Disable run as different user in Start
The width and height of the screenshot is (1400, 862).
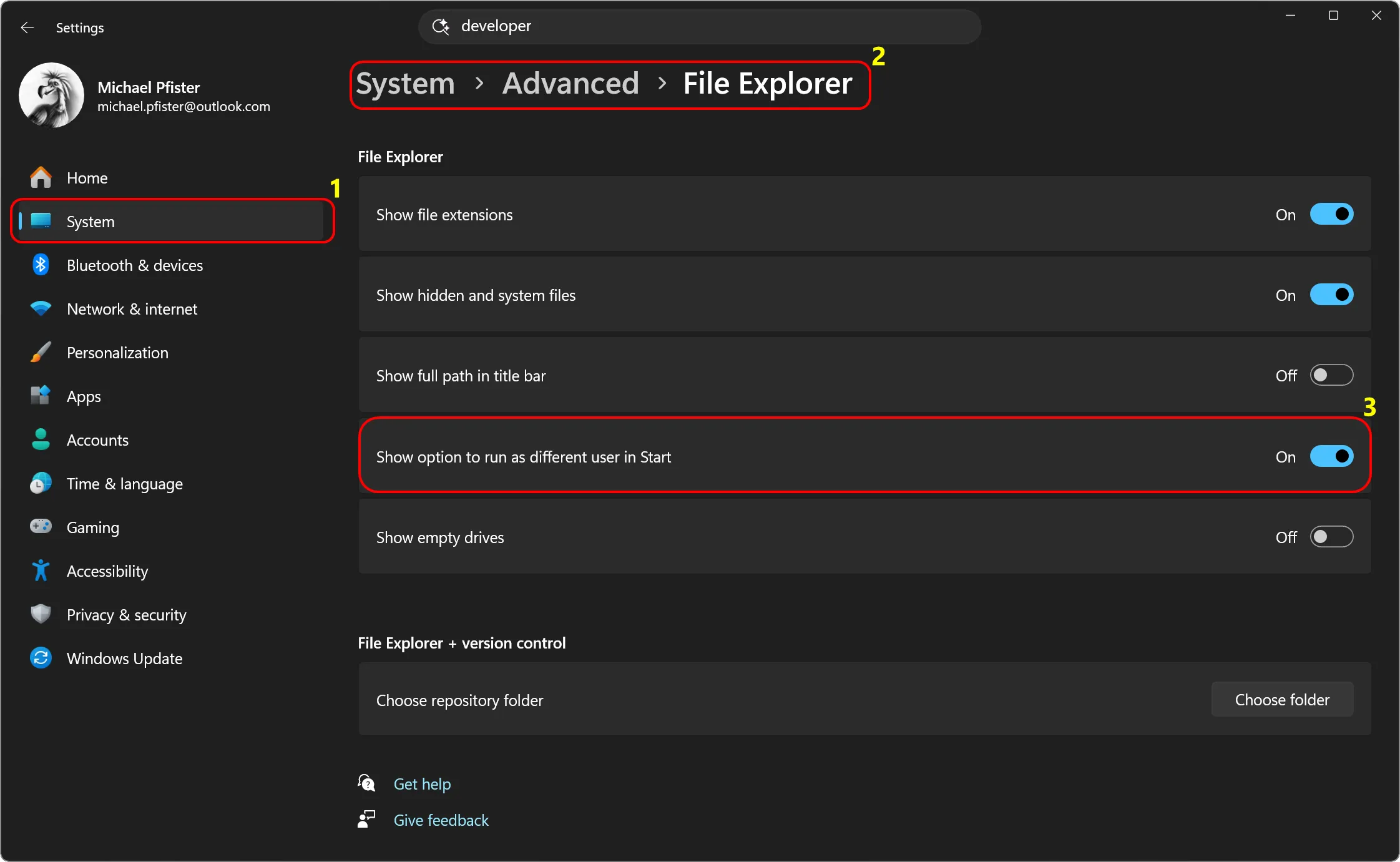click(1331, 456)
